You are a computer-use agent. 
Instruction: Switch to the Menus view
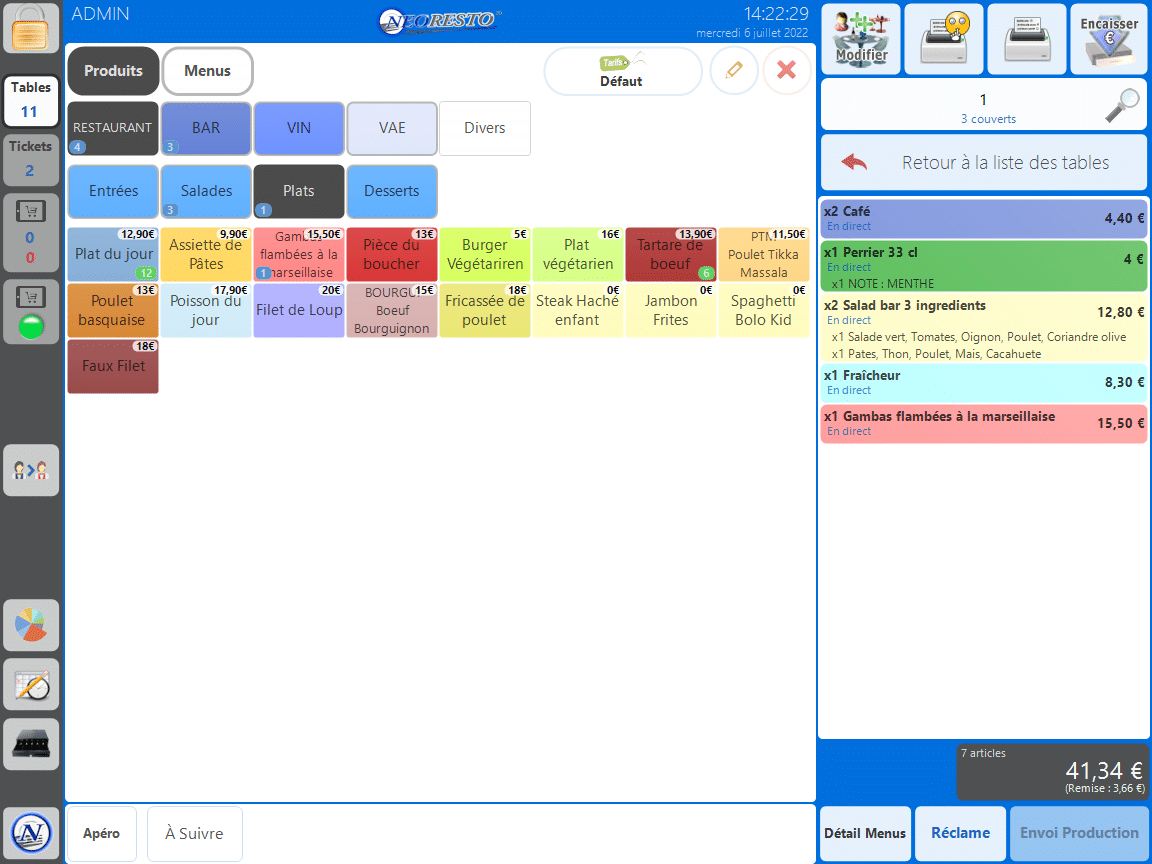[207, 71]
